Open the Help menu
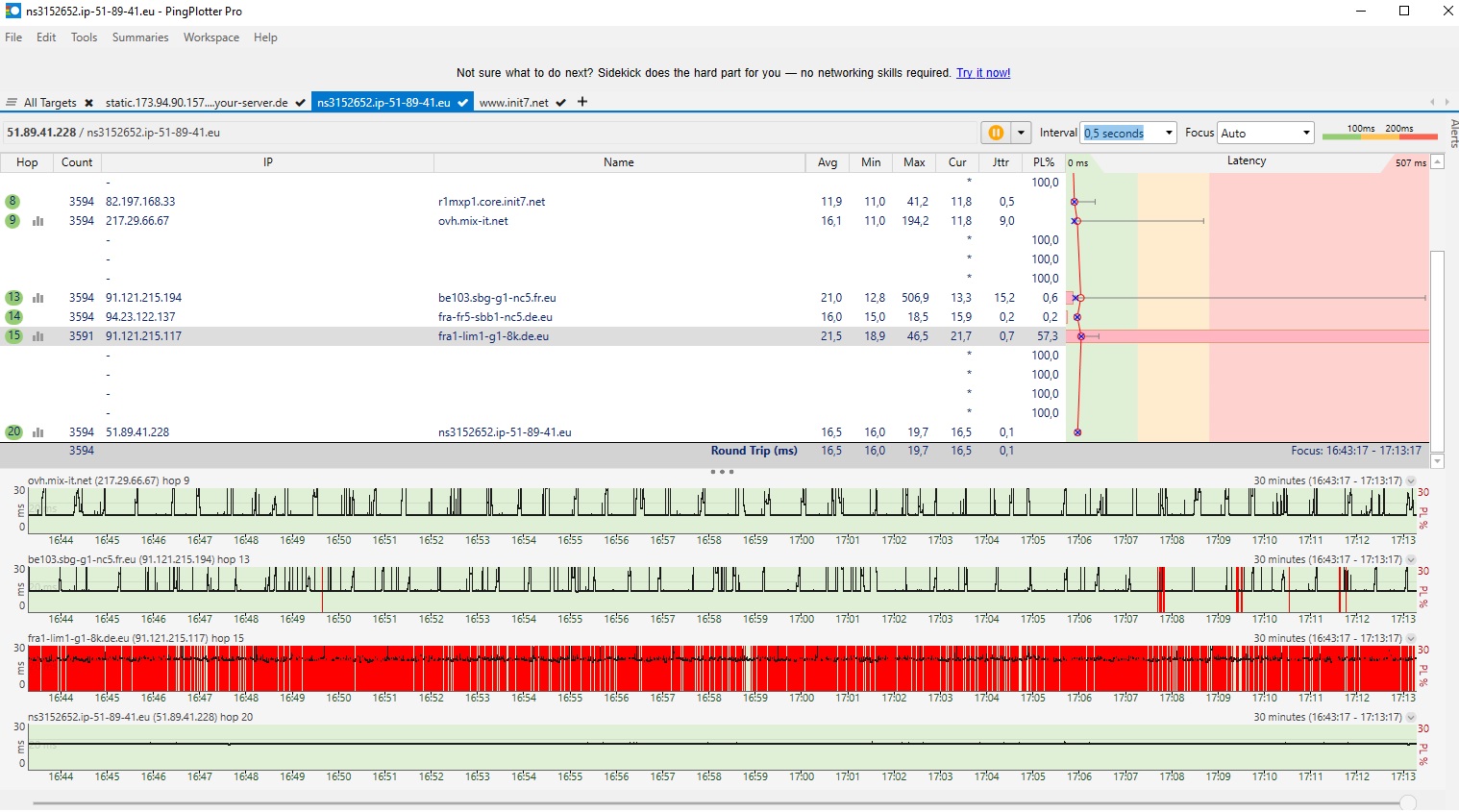1459x812 pixels. pyautogui.click(x=265, y=37)
